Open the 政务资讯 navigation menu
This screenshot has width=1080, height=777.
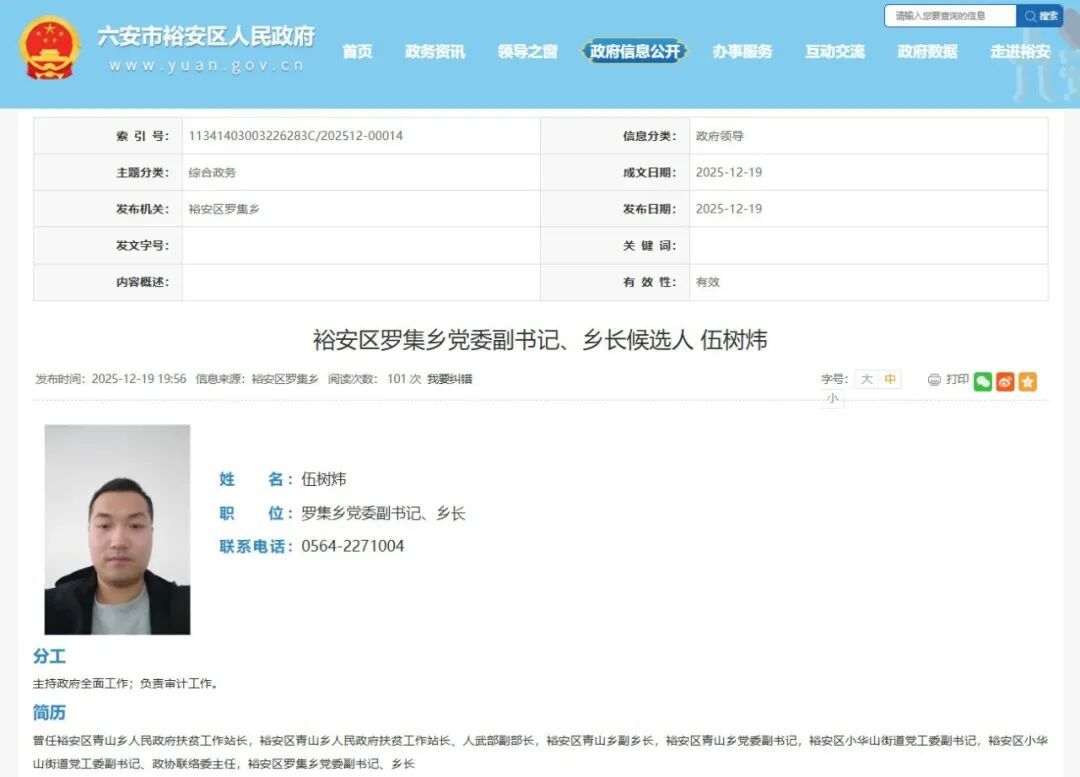(x=434, y=51)
